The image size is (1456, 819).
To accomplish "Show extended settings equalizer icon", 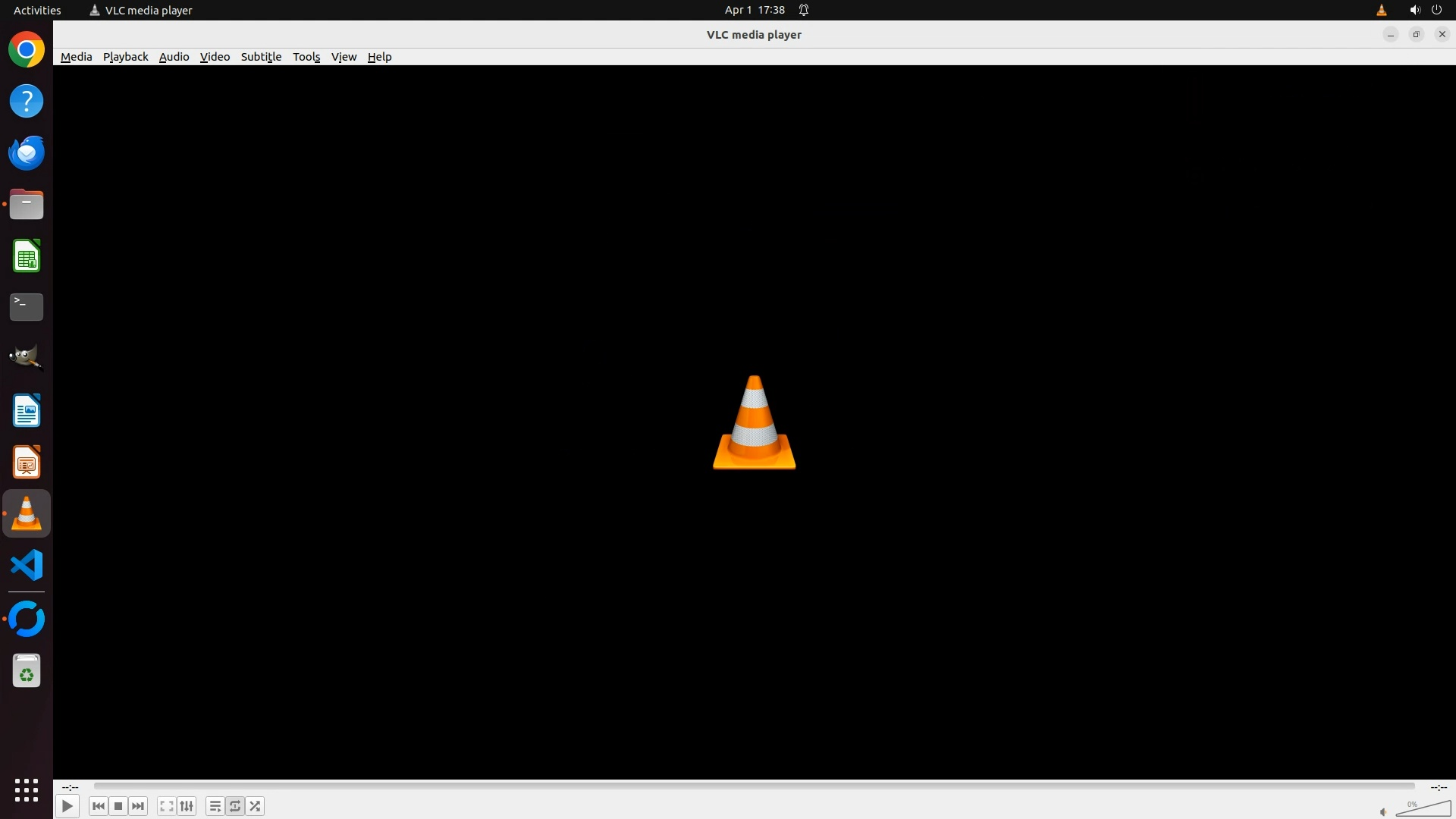I will coord(187,806).
